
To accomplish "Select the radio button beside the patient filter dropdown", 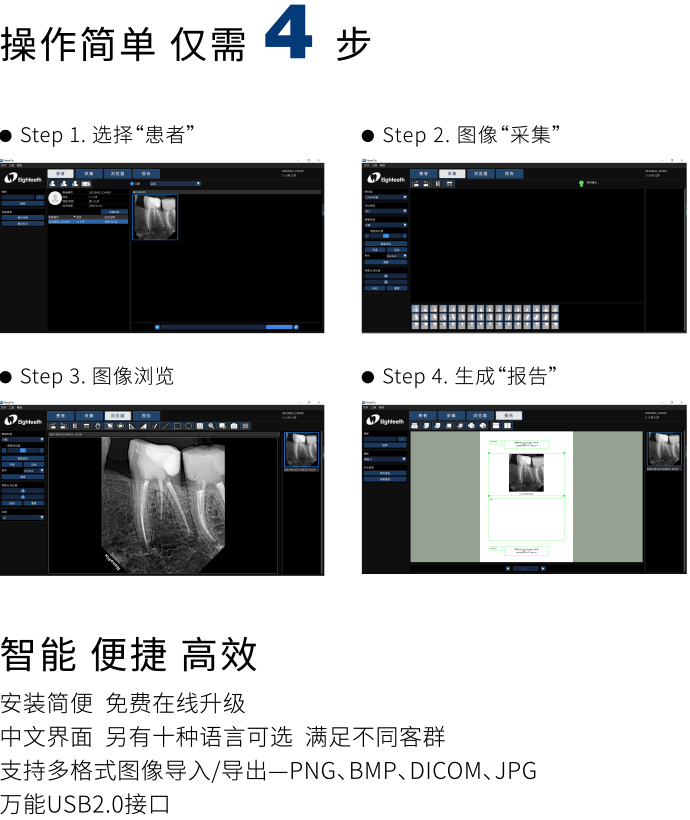I will click(x=133, y=184).
